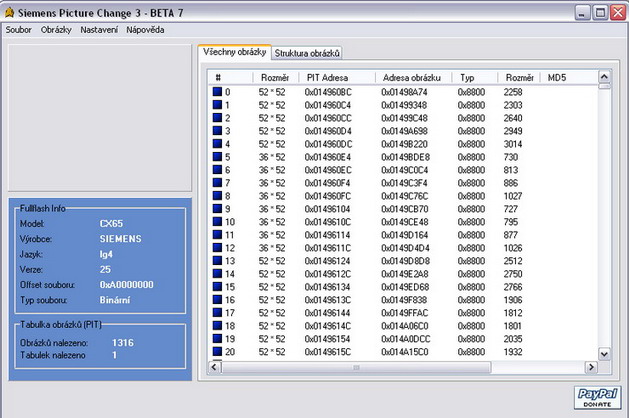
Task: Sort by the Typ column header
Action: click(x=475, y=77)
